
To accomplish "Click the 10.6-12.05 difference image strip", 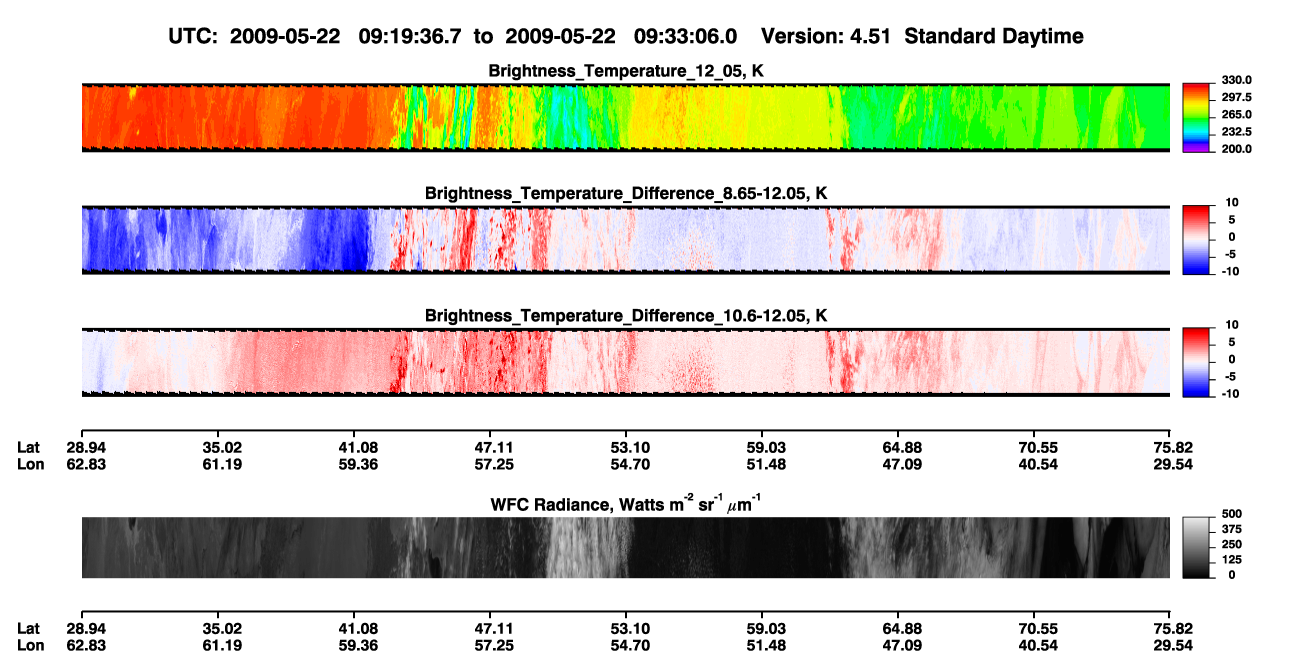I will [x=626, y=363].
